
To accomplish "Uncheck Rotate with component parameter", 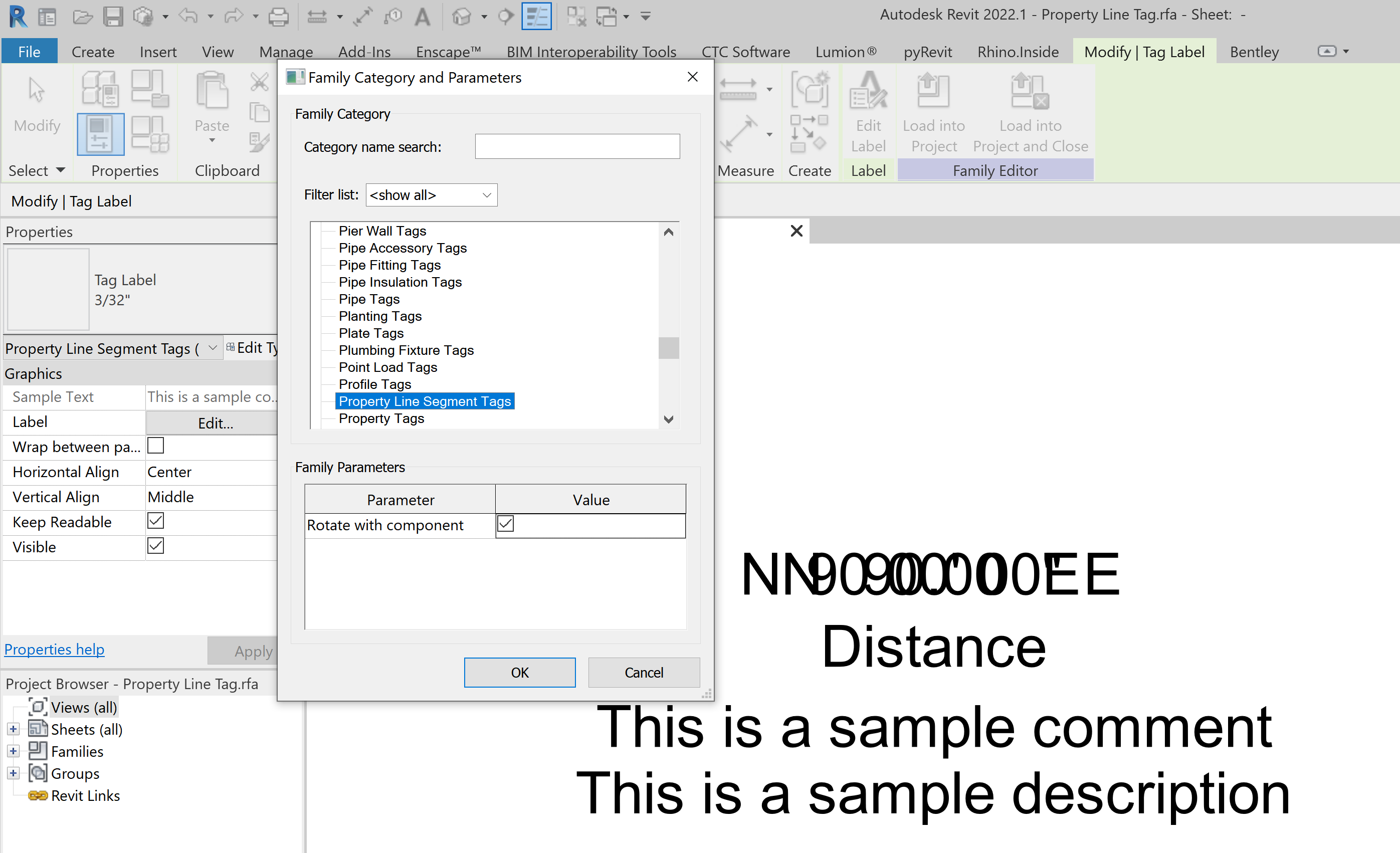I will pyautogui.click(x=505, y=524).
